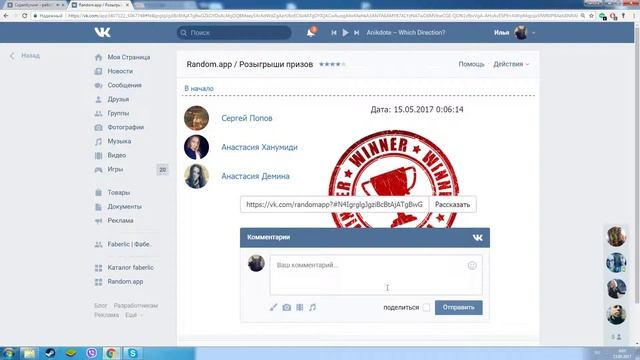Skip to previous track in header player
Image resolution: width=640 pixels, height=360 pixels.
pyautogui.click(x=334, y=33)
